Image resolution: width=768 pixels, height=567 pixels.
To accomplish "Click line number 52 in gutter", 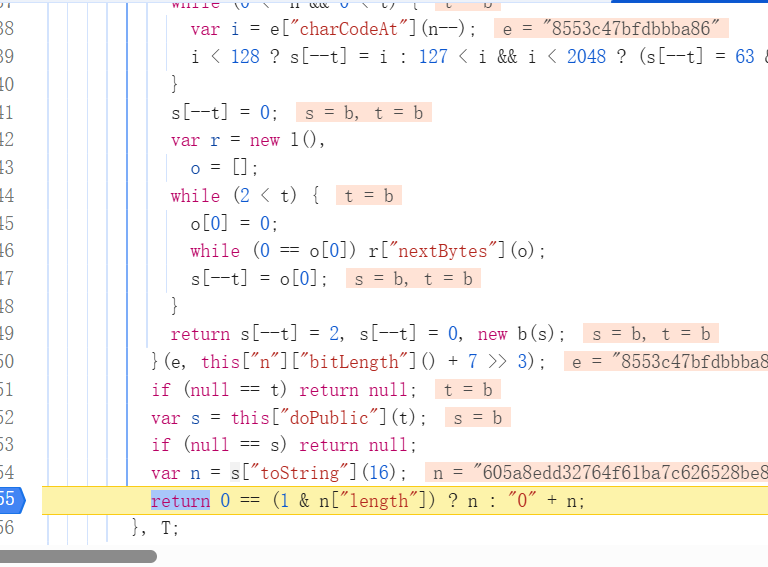I will [x=7, y=418].
